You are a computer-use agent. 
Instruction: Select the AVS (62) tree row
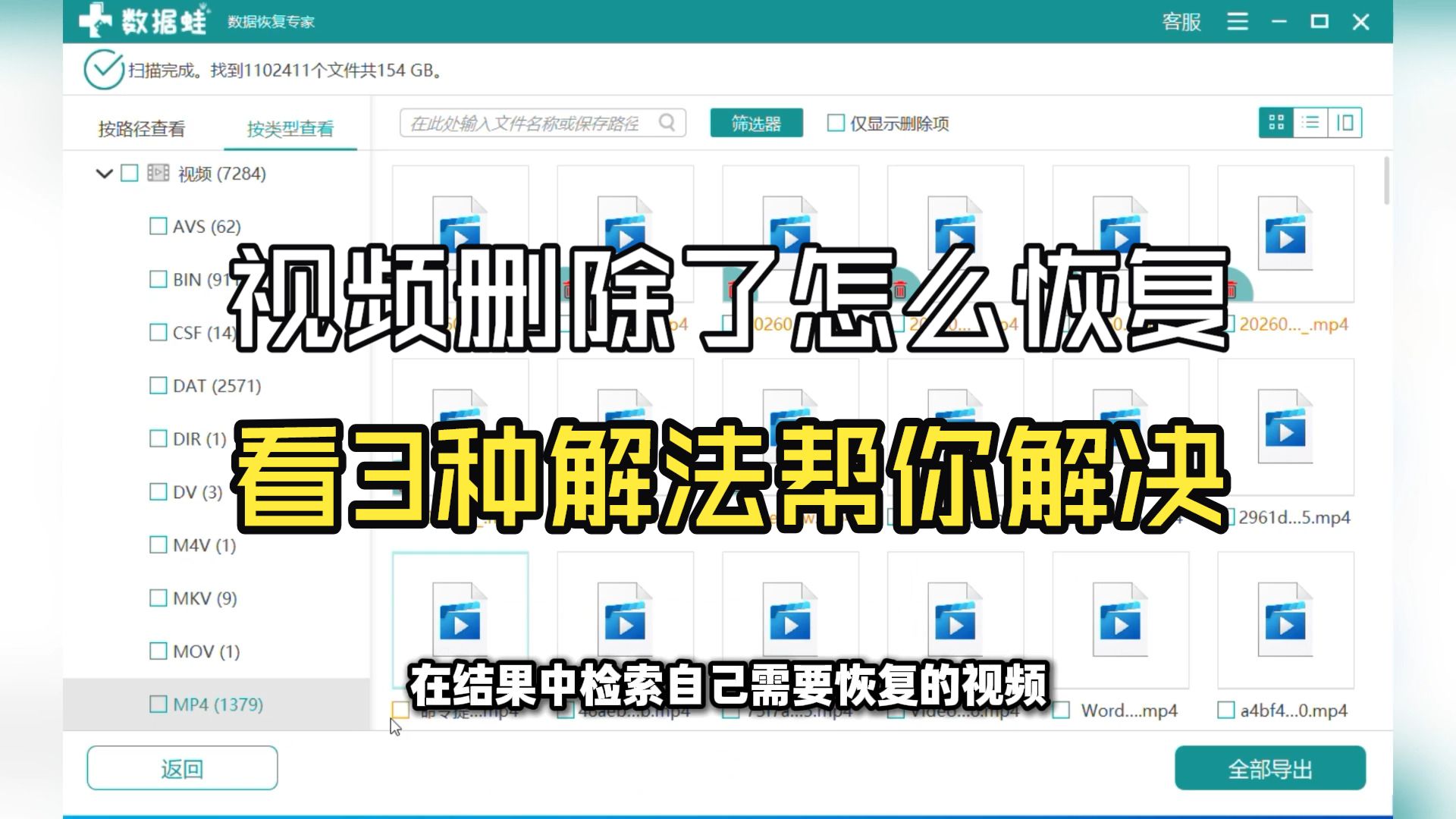click(216, 227)
